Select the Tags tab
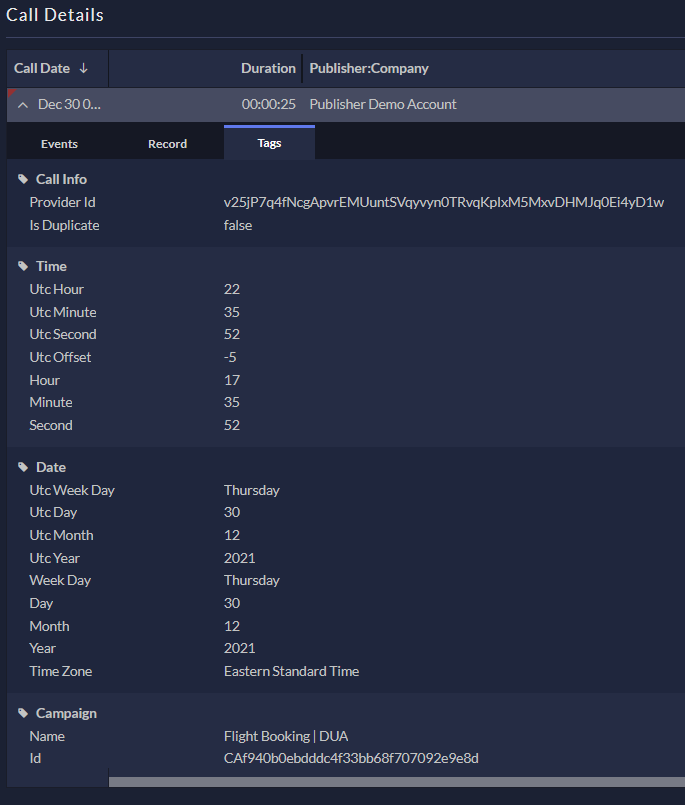685x805 pixels. [x=269, y=143]
